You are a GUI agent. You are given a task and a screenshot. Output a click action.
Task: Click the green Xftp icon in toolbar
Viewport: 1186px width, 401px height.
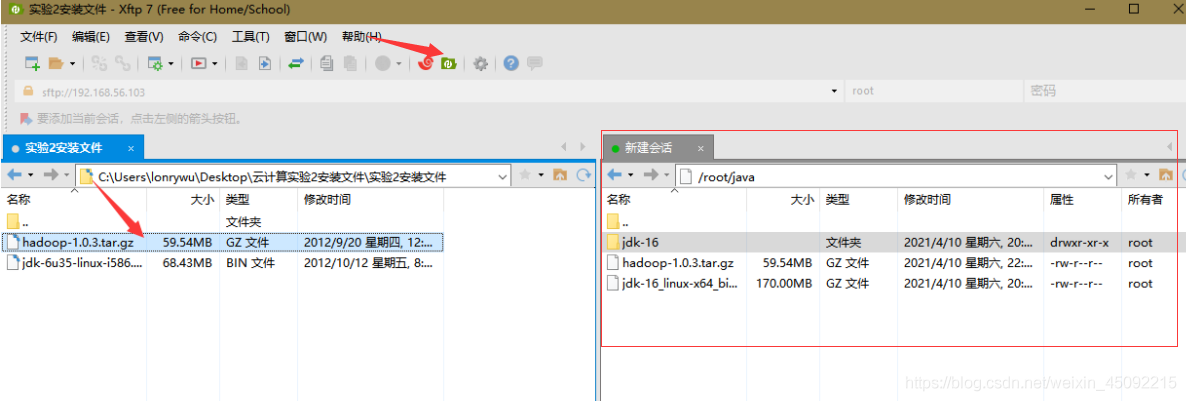pos(449,63)
